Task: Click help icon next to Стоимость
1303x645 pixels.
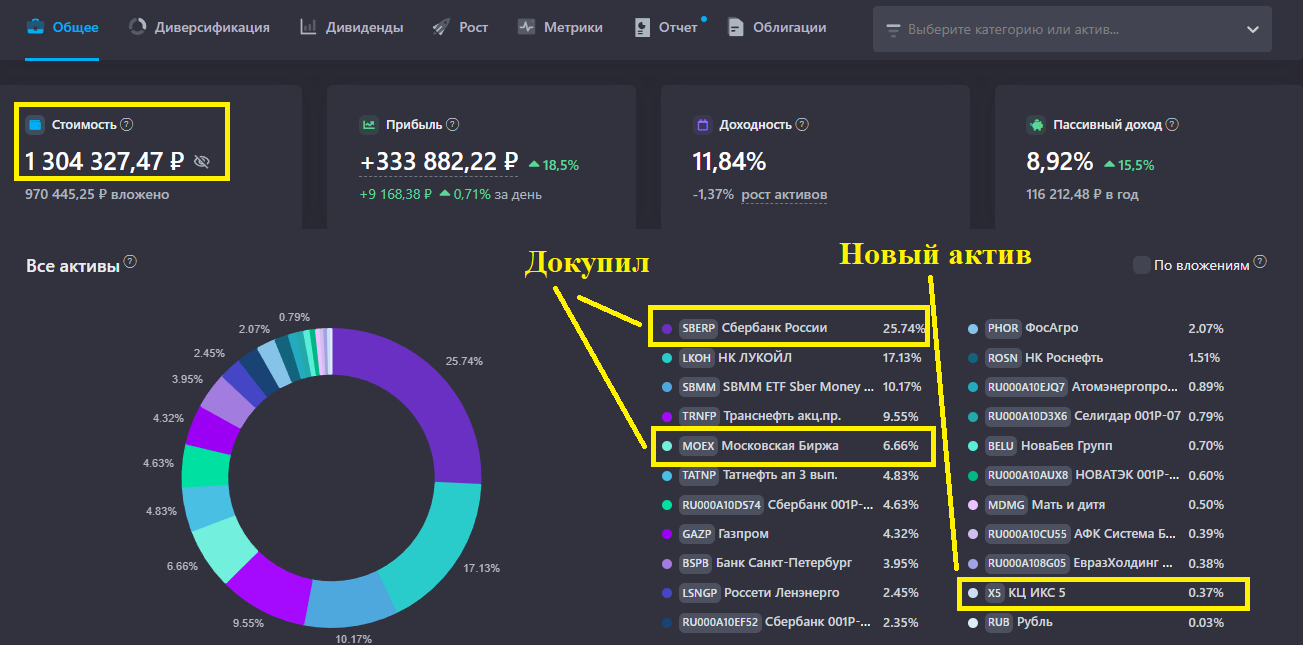Action: click(x=127, y=125)
